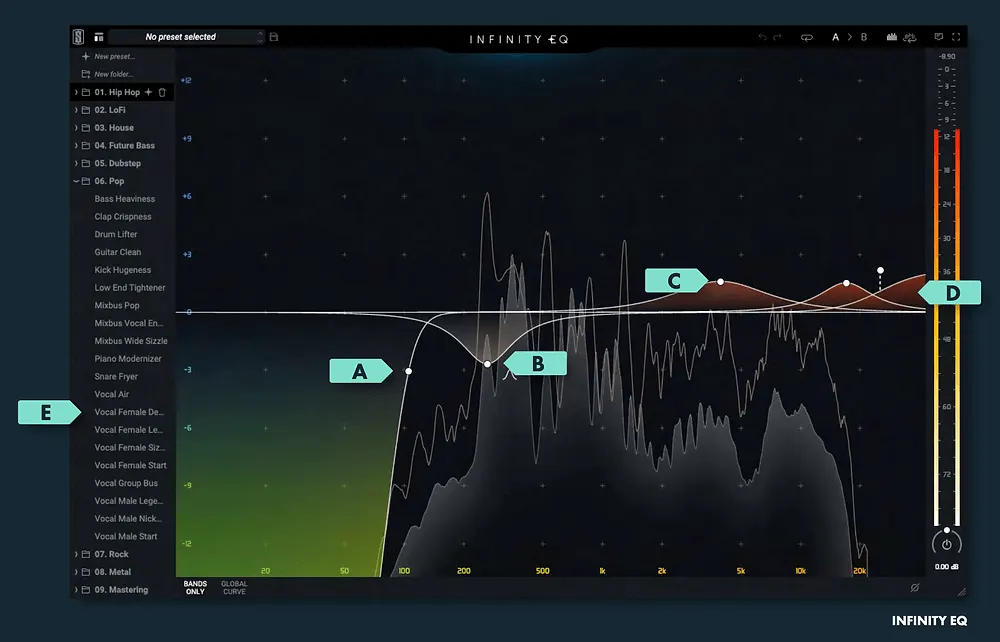Expand the 09. Mastering folder chevron
Viewport: 1000px width, 642px height.
pos(76,590)
